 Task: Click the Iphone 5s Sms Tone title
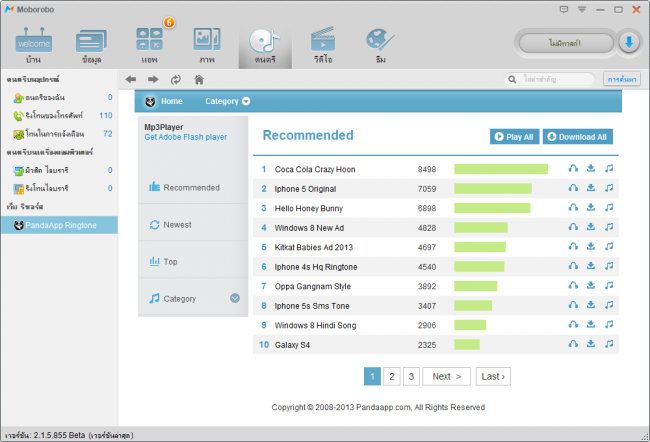(x=312, y=306)
